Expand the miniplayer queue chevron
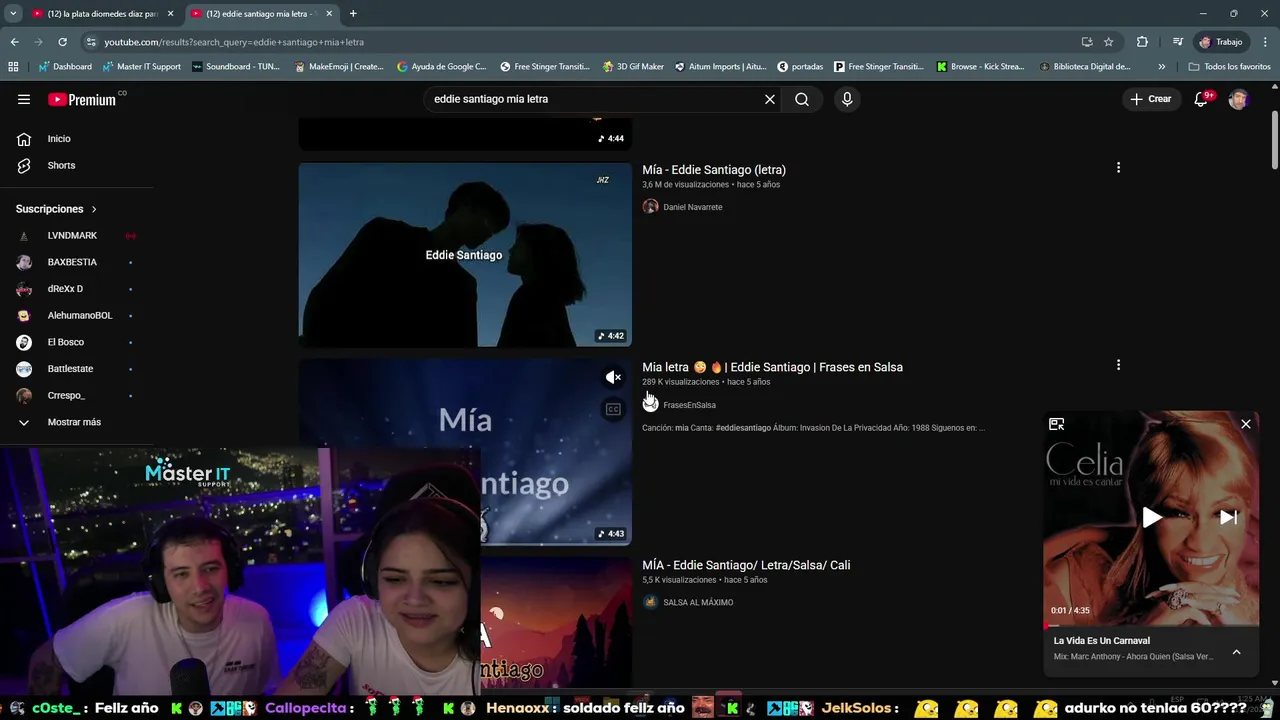 tap(1236, 652)
